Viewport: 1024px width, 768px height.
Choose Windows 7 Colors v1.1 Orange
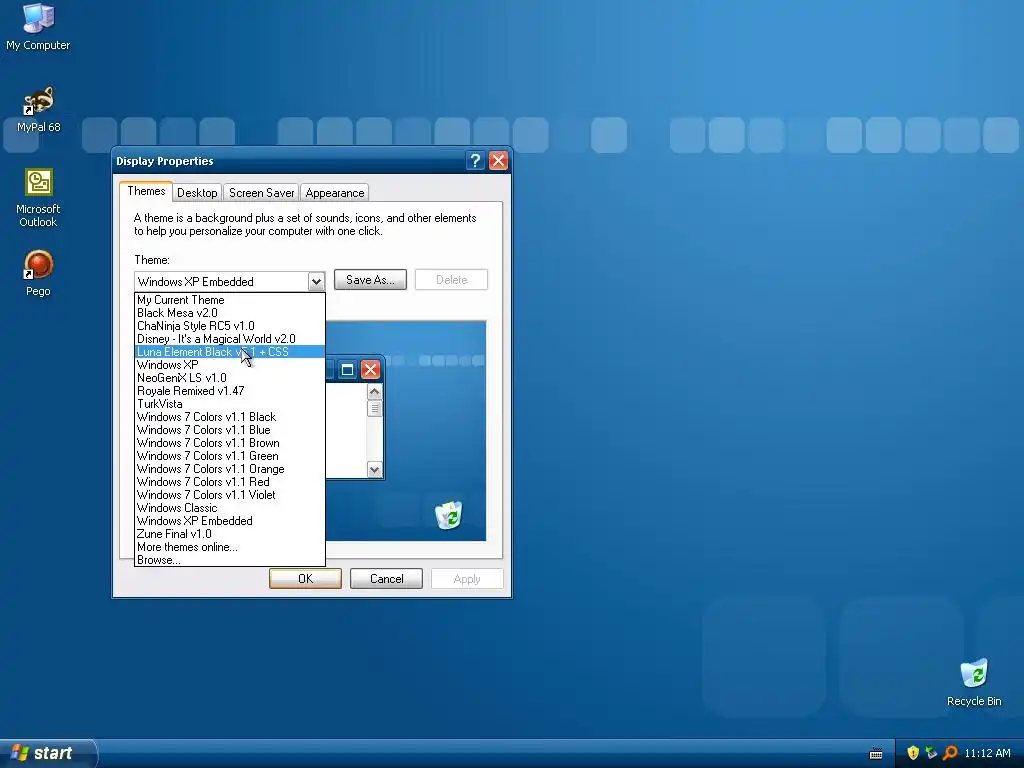[x=230, y=470]
